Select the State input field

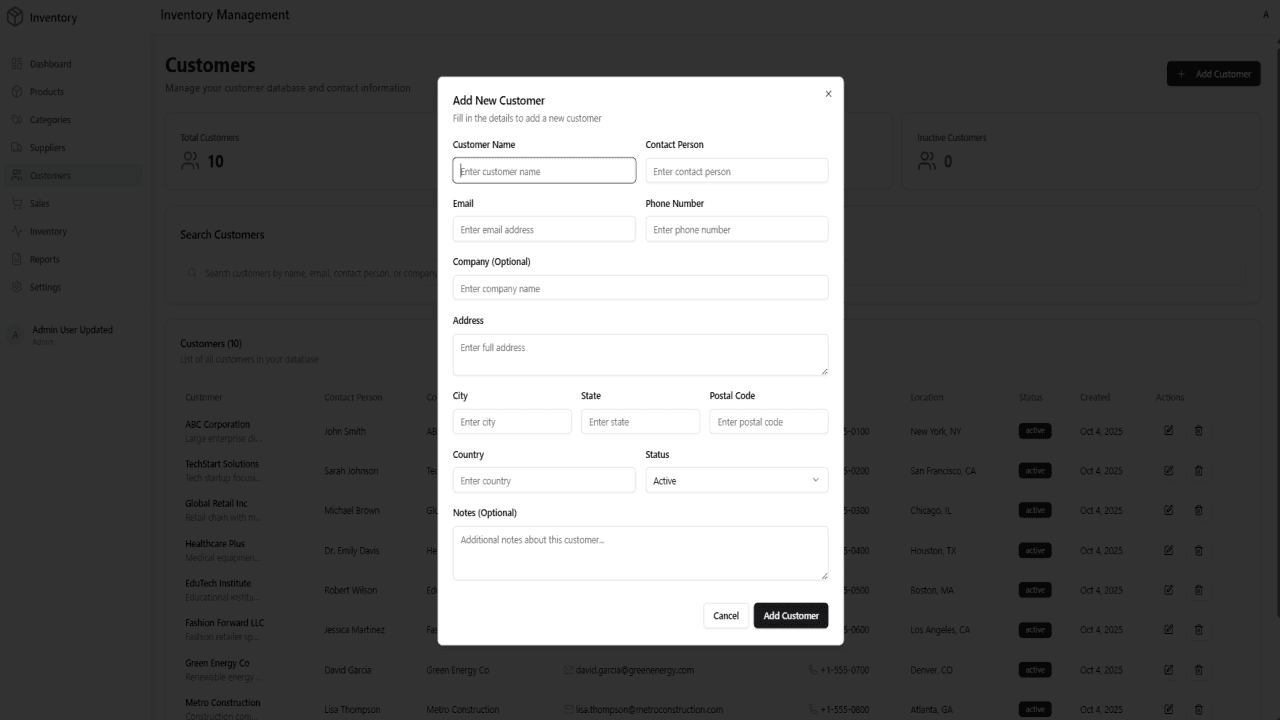click(640, 422)
